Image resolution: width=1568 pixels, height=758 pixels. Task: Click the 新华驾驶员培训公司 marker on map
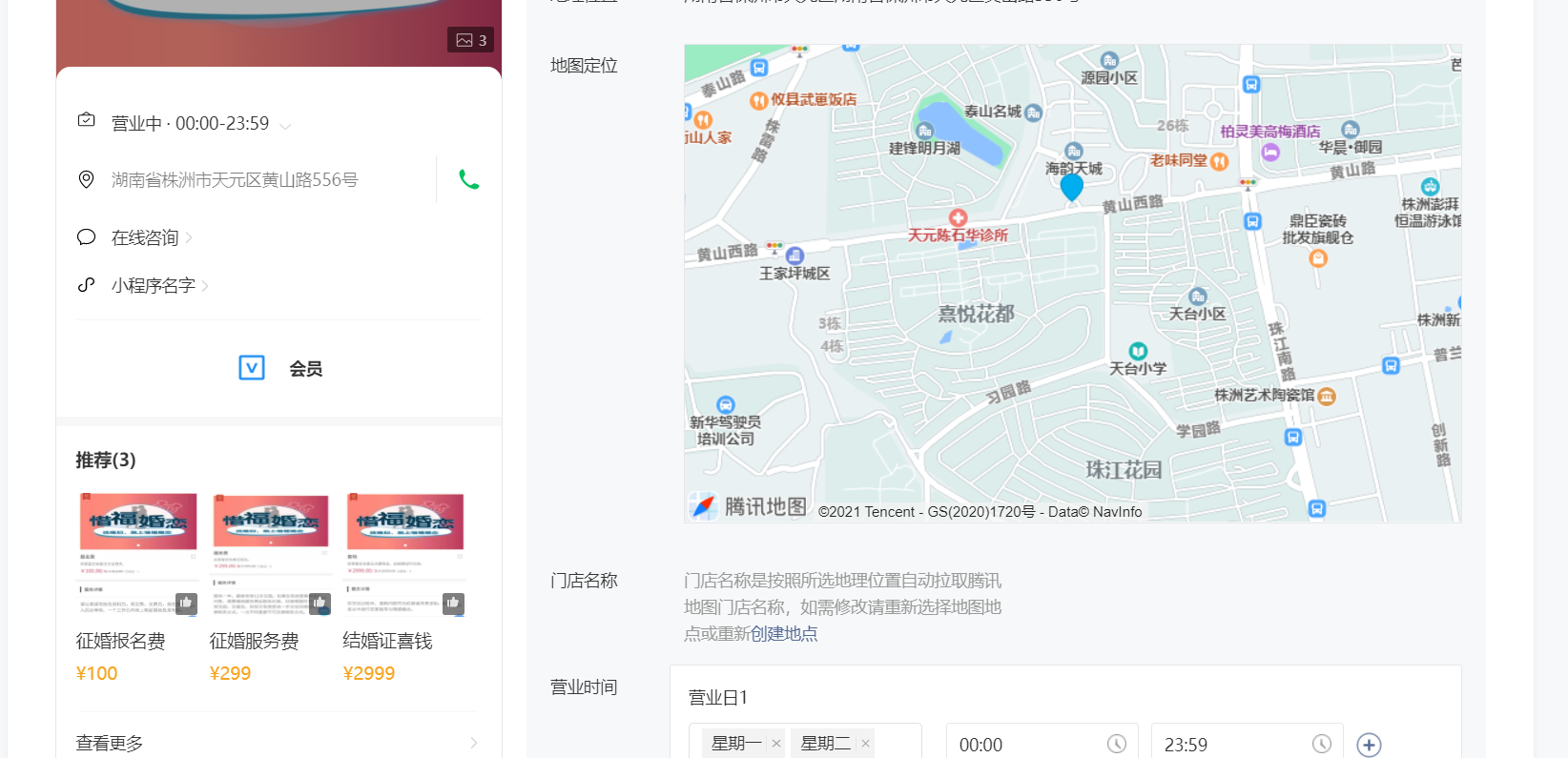(x=726, y=404)
